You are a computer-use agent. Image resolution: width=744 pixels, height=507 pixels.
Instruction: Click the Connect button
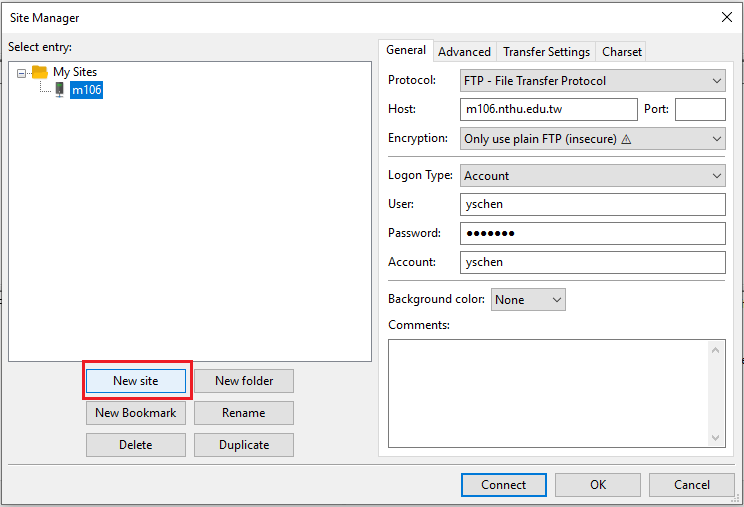503,485
